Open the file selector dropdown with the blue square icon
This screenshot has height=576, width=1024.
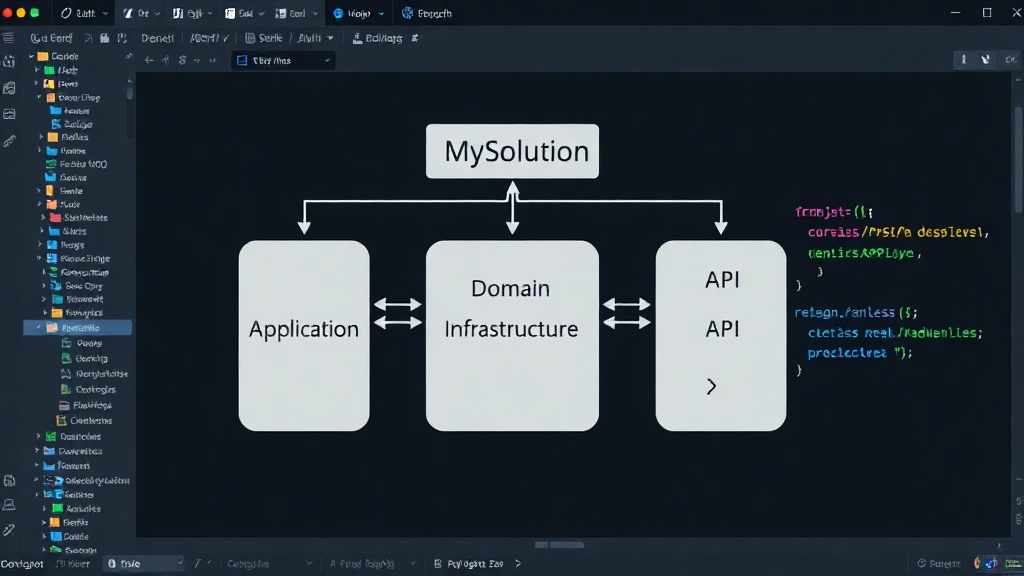(x=283, y=60)
